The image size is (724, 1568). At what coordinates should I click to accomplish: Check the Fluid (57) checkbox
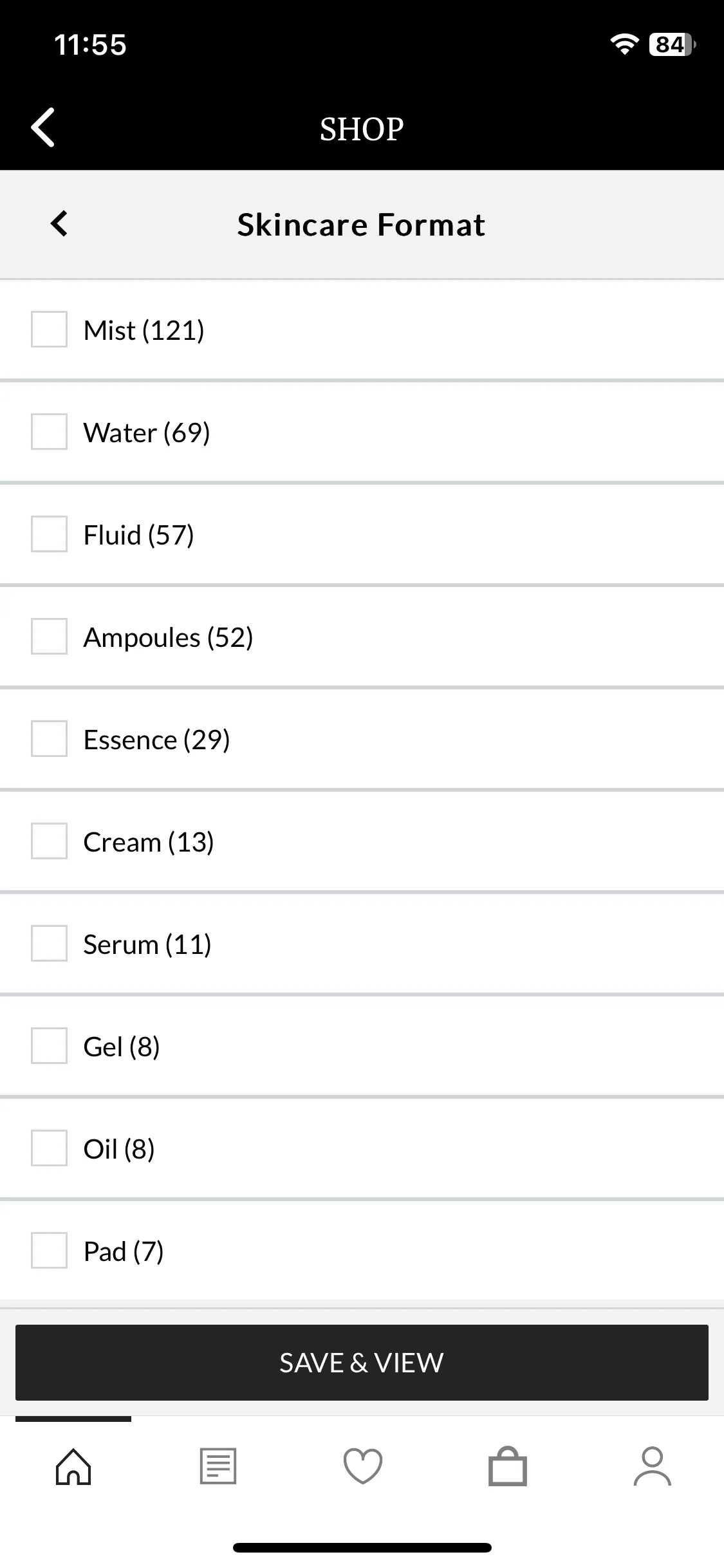50,534
